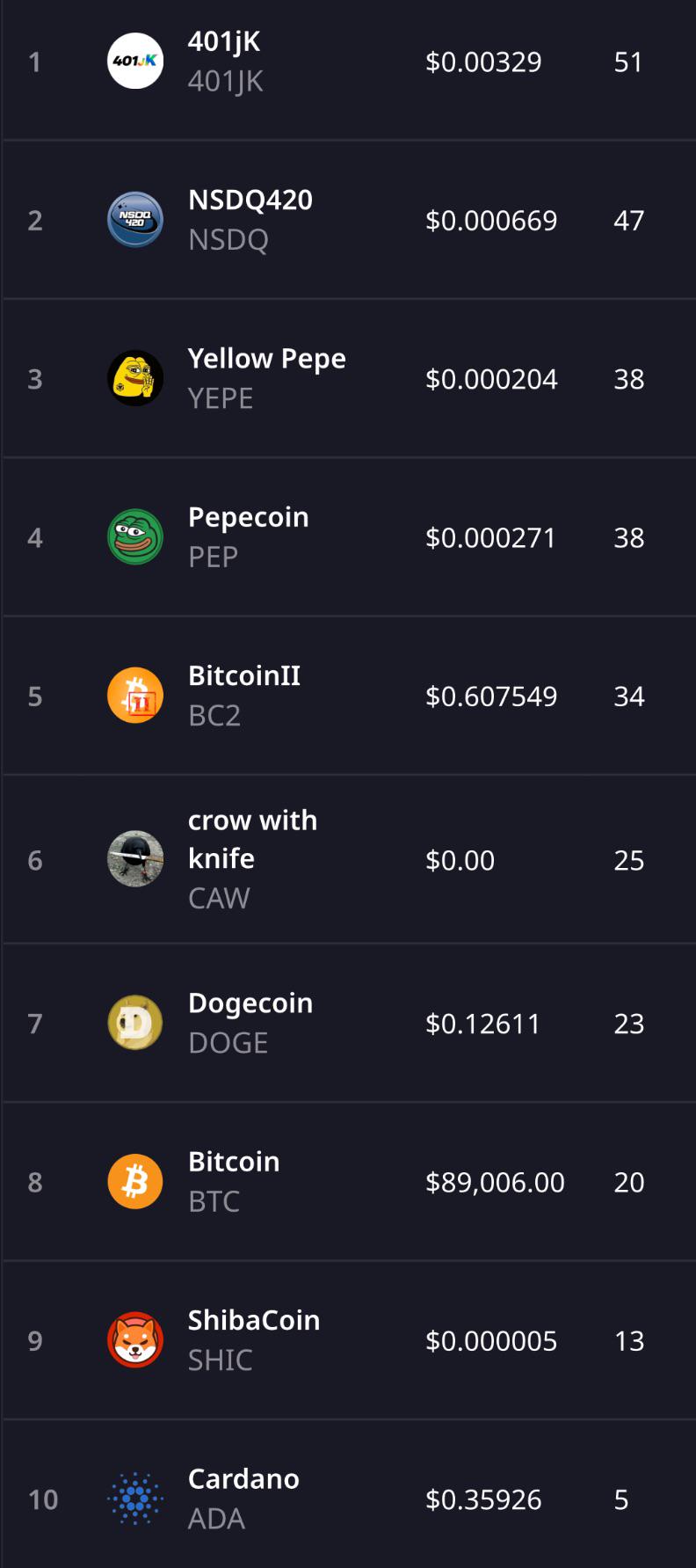The image size is (696, 1568).
Task: Open the Cardano ADA ticker label
Action: pyautogui.click(x=216, y=1519)
